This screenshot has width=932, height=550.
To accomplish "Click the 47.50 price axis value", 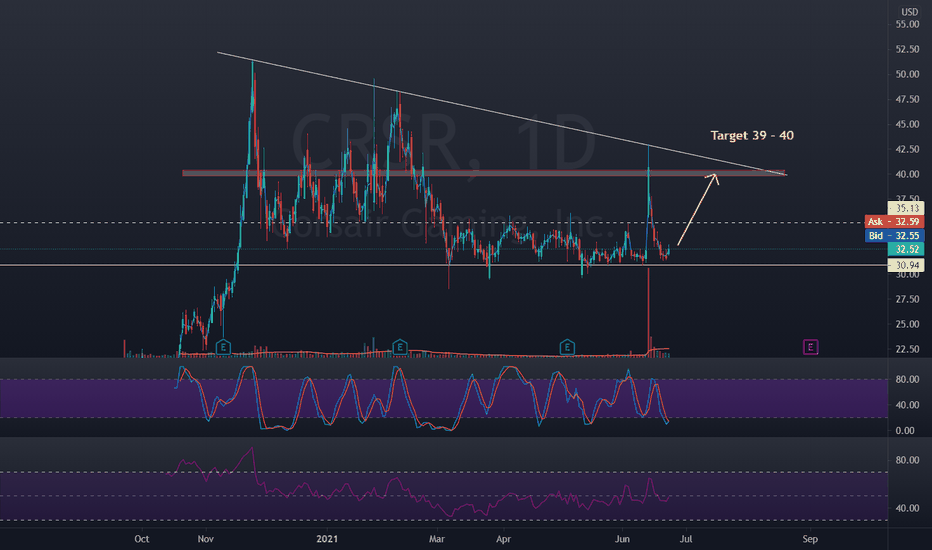I will coord(908,99).
